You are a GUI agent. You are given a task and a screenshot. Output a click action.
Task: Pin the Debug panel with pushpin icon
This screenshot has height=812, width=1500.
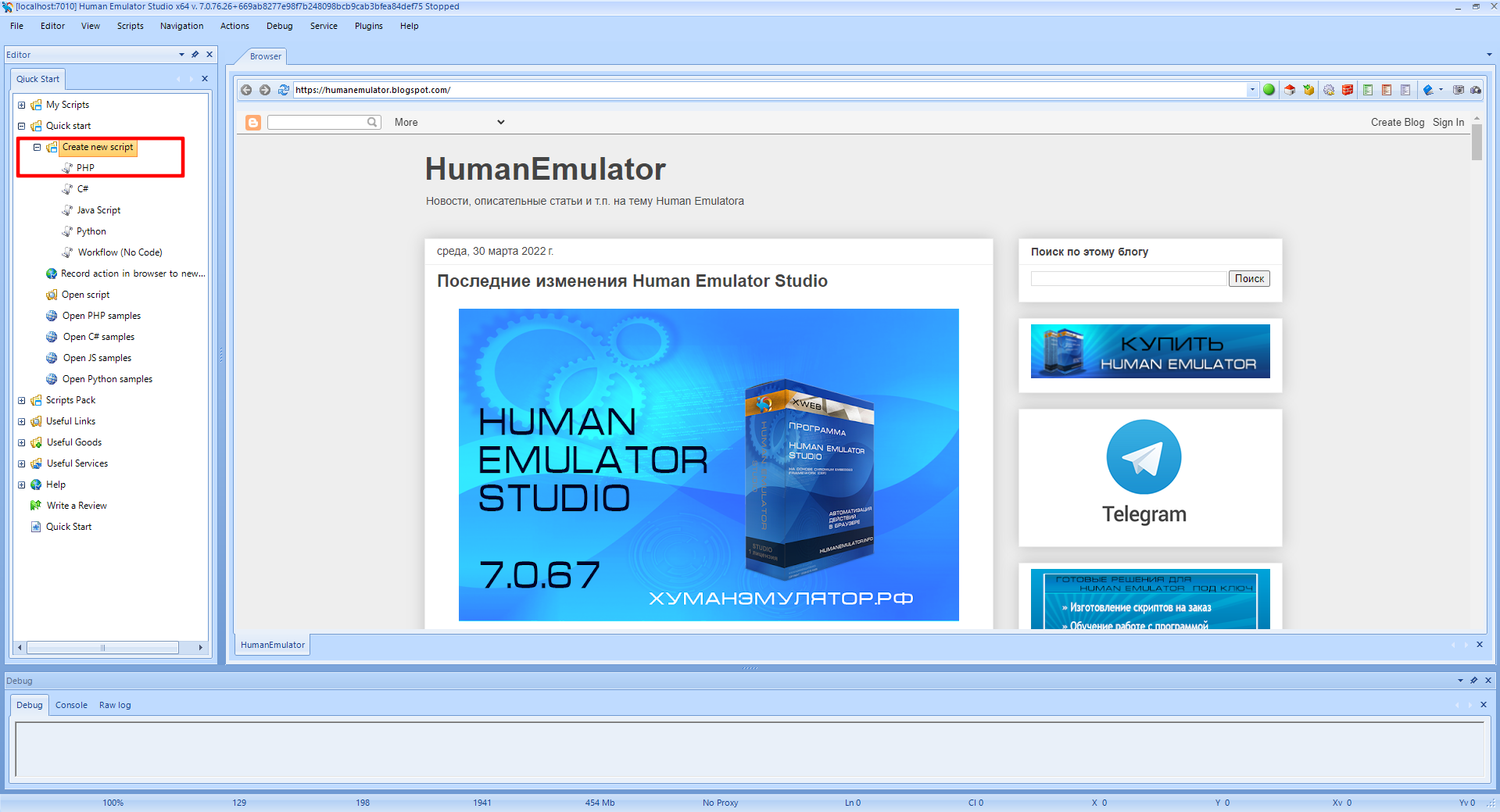point(1474,681)
